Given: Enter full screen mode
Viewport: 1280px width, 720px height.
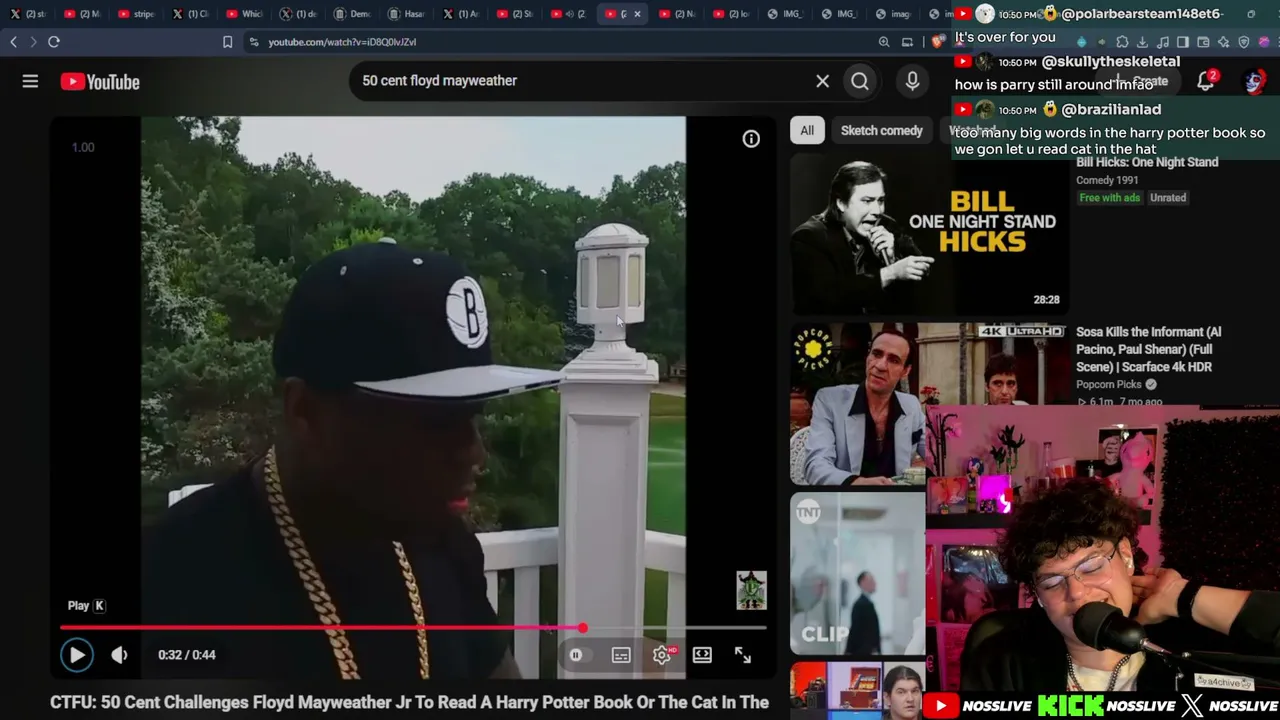Looking at the screenshot, I should click(743, 655).
